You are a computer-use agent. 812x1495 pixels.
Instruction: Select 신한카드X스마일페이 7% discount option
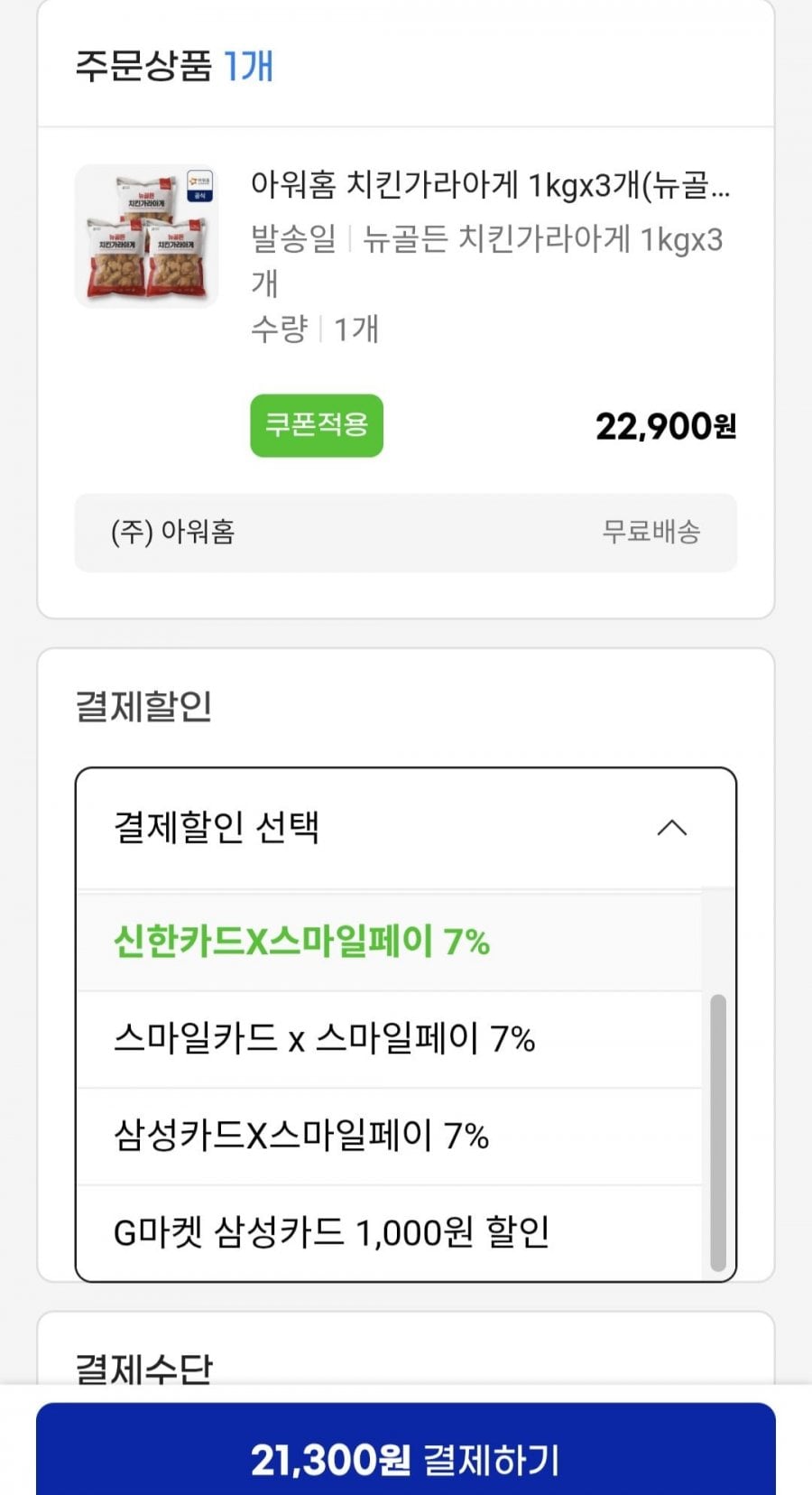[301, 942]
